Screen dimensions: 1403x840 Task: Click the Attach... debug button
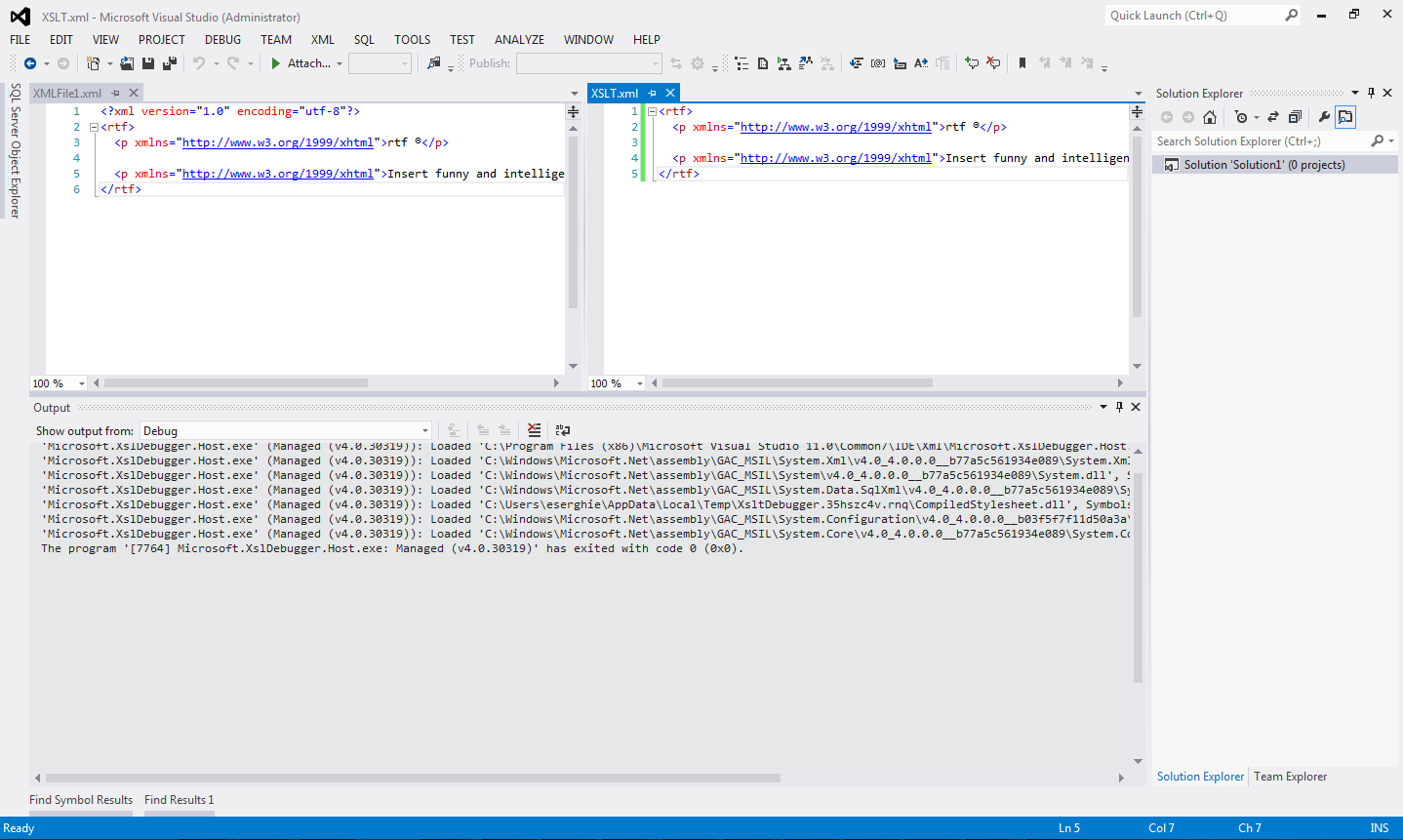pyautogui.click(x=305, y=62)
